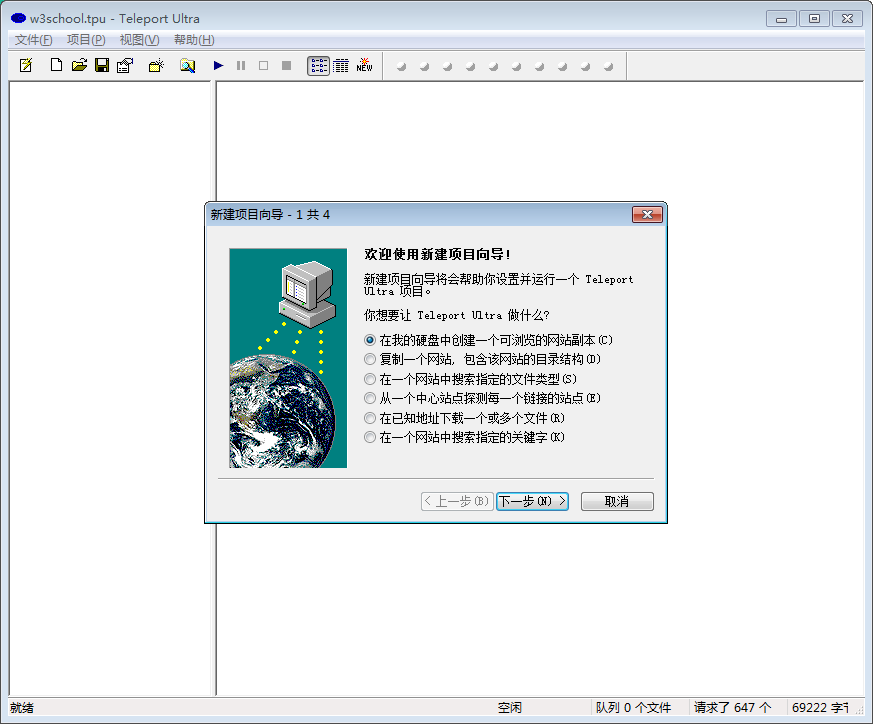Click the 下一步(N) button in wizard
The image size is (873, 724).
coord(532,501)
